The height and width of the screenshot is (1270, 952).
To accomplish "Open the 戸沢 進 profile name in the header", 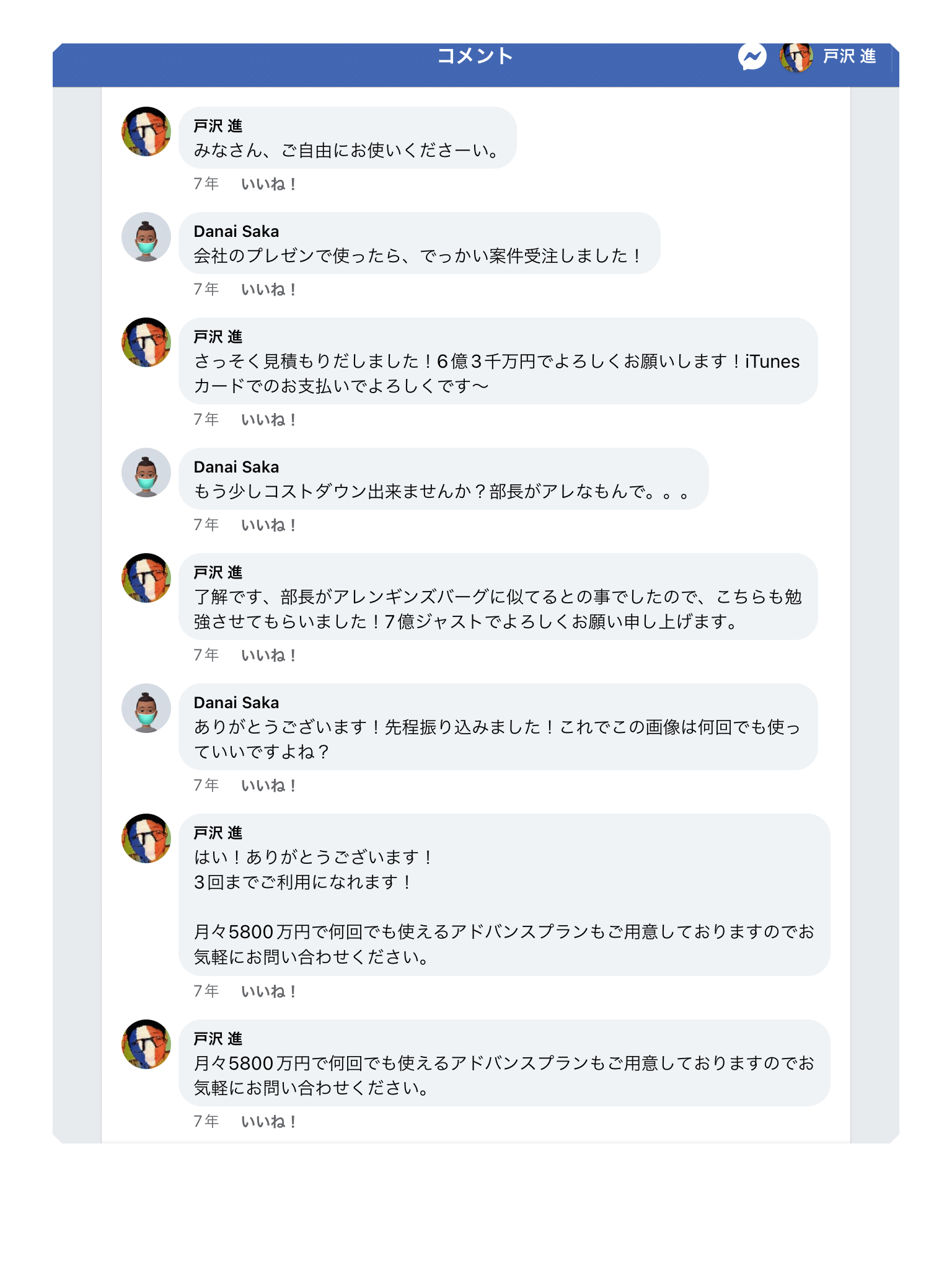I will (x=849, y=57).
